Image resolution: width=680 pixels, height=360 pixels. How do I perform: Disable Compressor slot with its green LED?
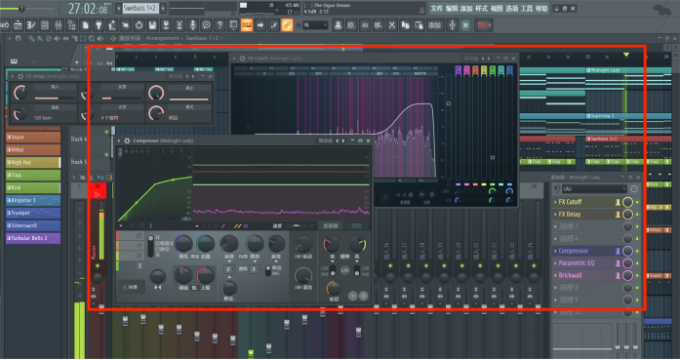(x=637, y=251)
